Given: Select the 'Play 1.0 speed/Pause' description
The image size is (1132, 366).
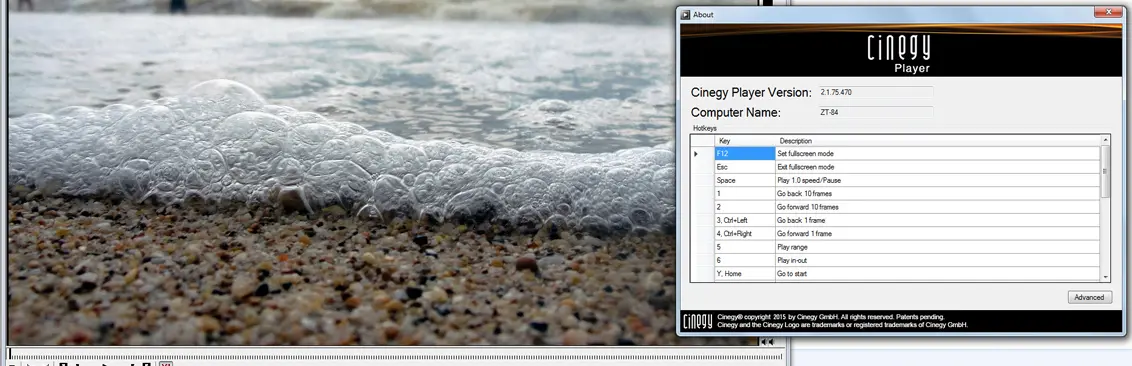Looking at the screenshot, I should [x=937, y=180].
